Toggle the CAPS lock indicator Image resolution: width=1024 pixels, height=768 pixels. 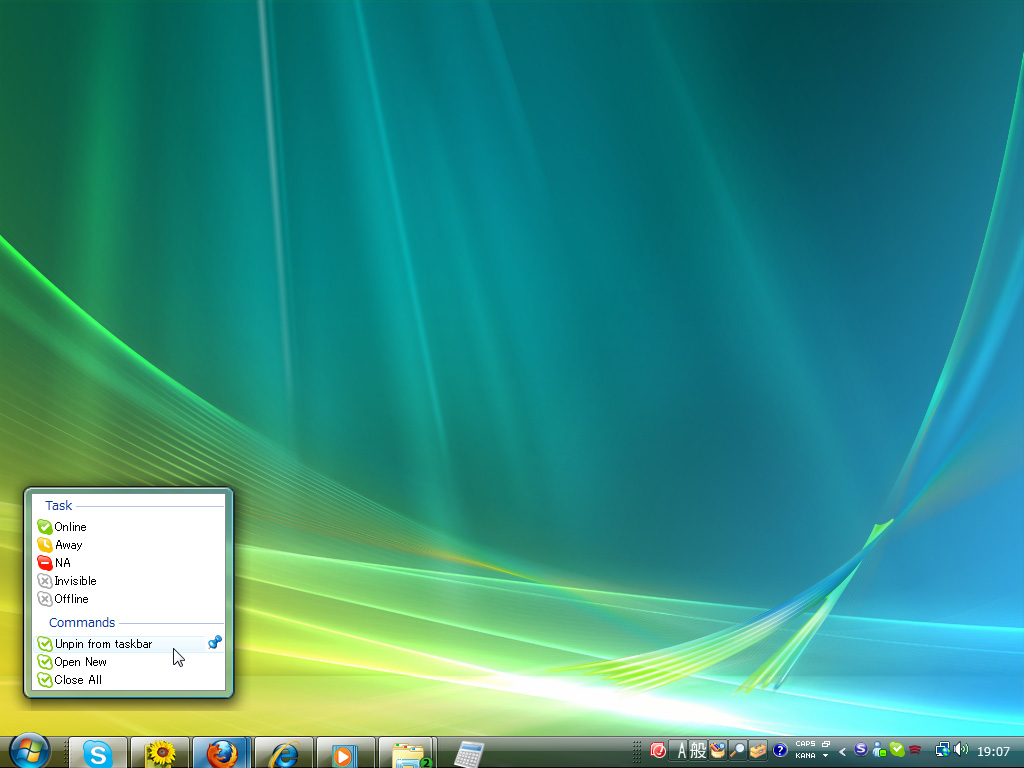click(x=805, y=744)
